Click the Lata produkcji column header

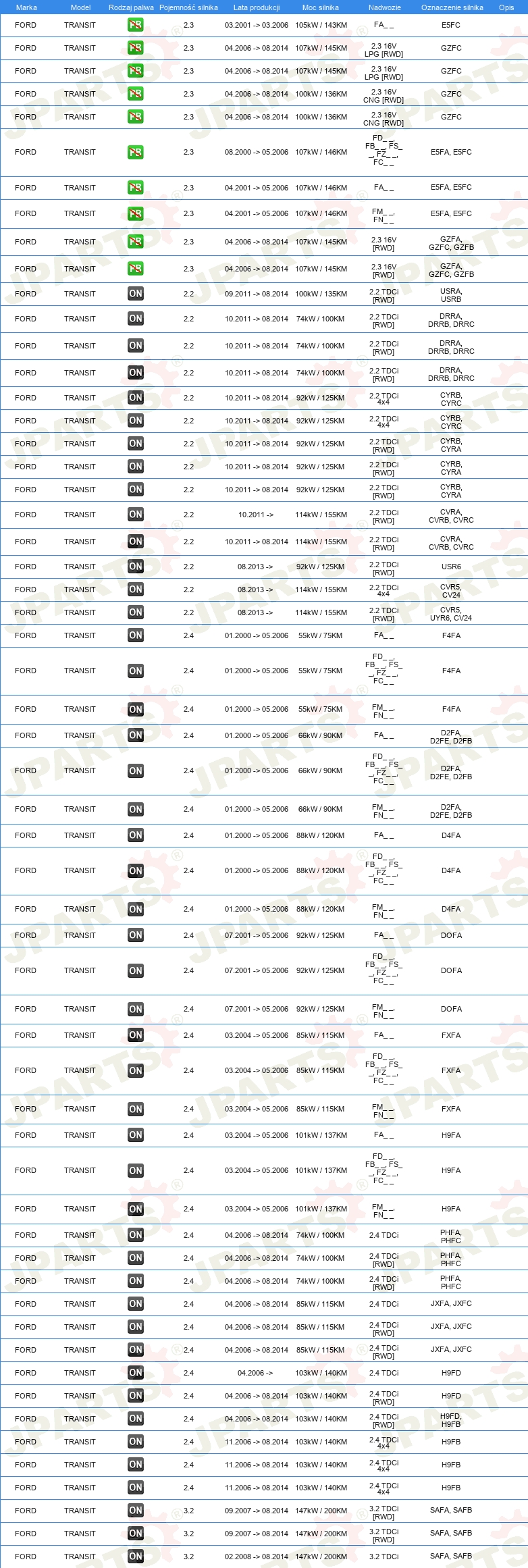(257, 7)
